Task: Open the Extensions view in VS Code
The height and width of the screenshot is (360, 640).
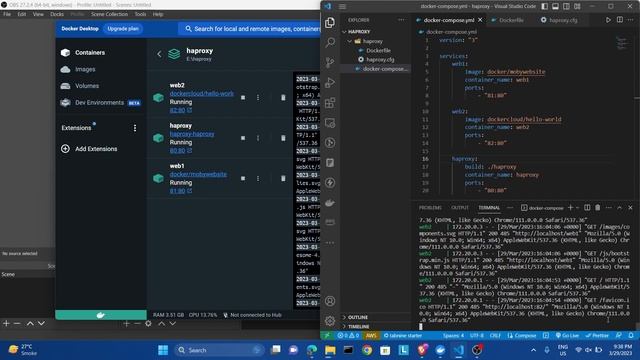Action: tap(330, 102)
